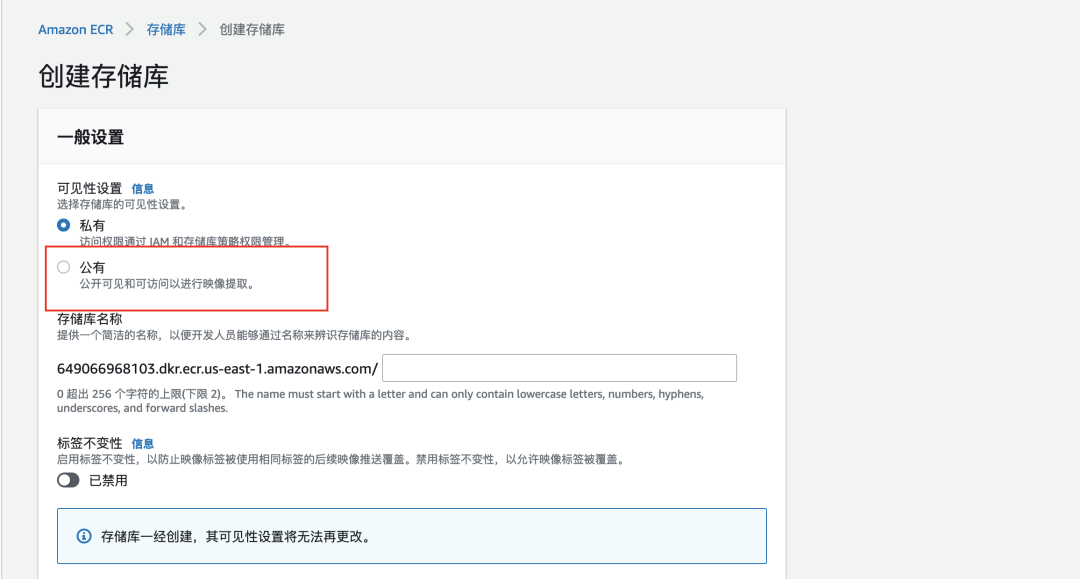Click the 公有 label to select public visibility

coord(92,266)
